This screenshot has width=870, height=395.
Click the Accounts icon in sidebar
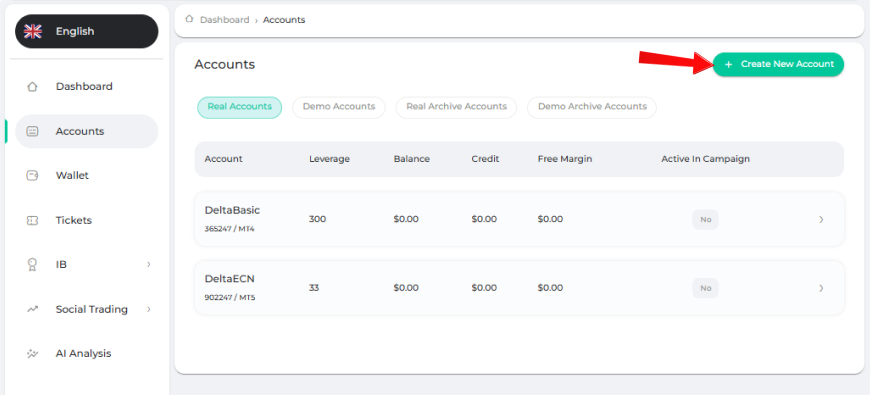pyautogui.click(x=32, y=131)
